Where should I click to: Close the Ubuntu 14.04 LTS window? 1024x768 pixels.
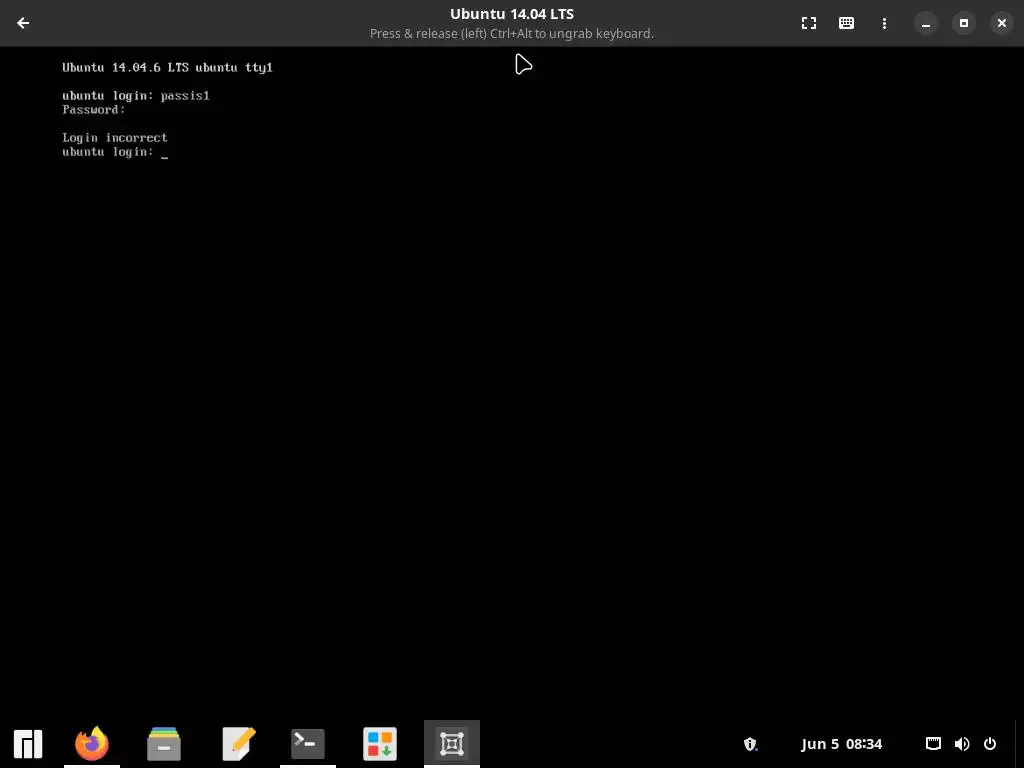coord(1001,23)
